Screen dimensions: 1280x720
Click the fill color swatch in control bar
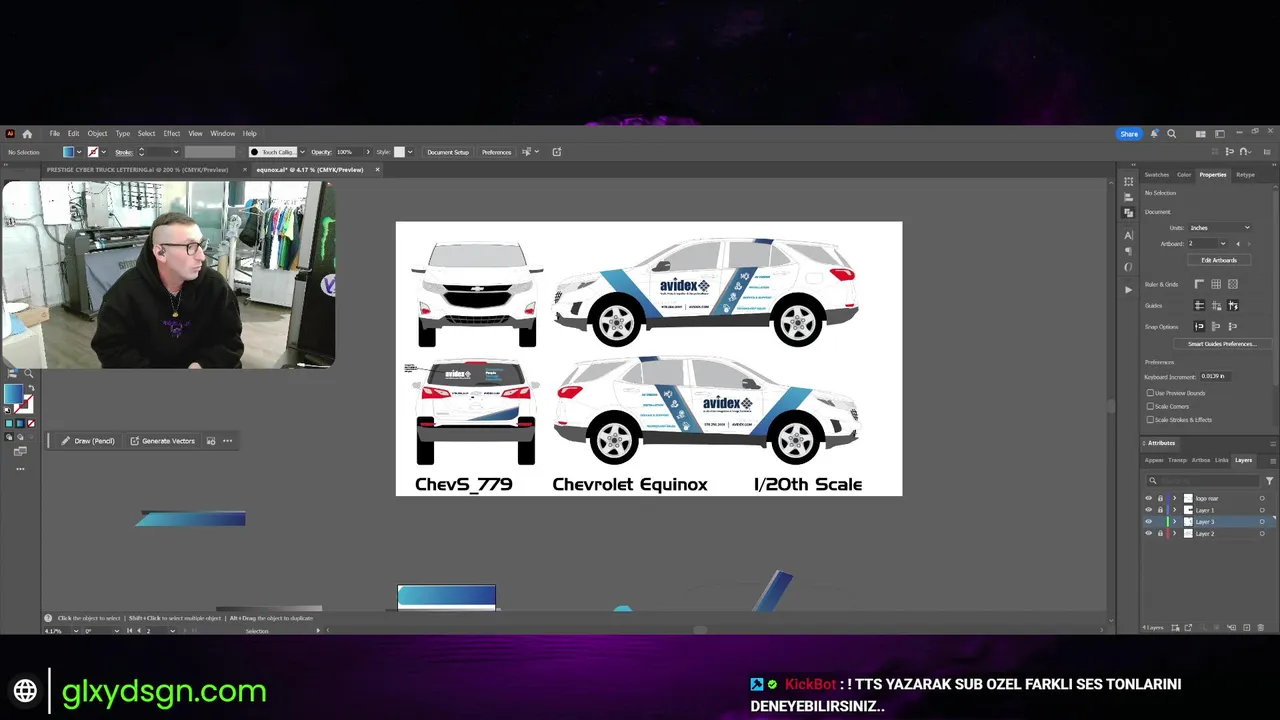click(x=68, y=152)
